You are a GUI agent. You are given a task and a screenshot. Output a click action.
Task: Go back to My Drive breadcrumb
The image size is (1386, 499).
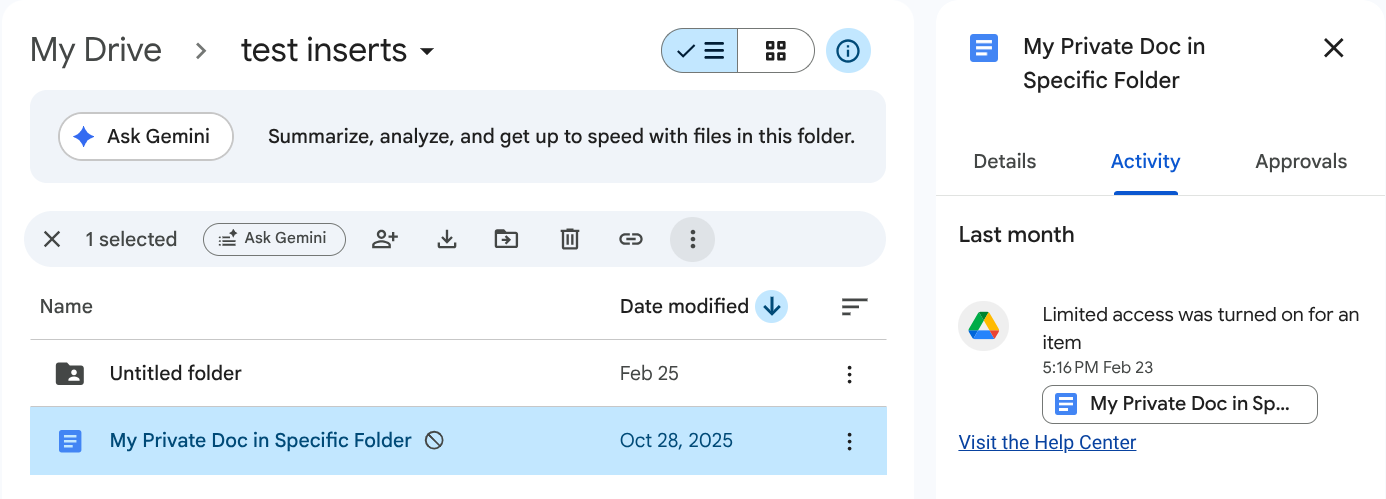point(96,51)
